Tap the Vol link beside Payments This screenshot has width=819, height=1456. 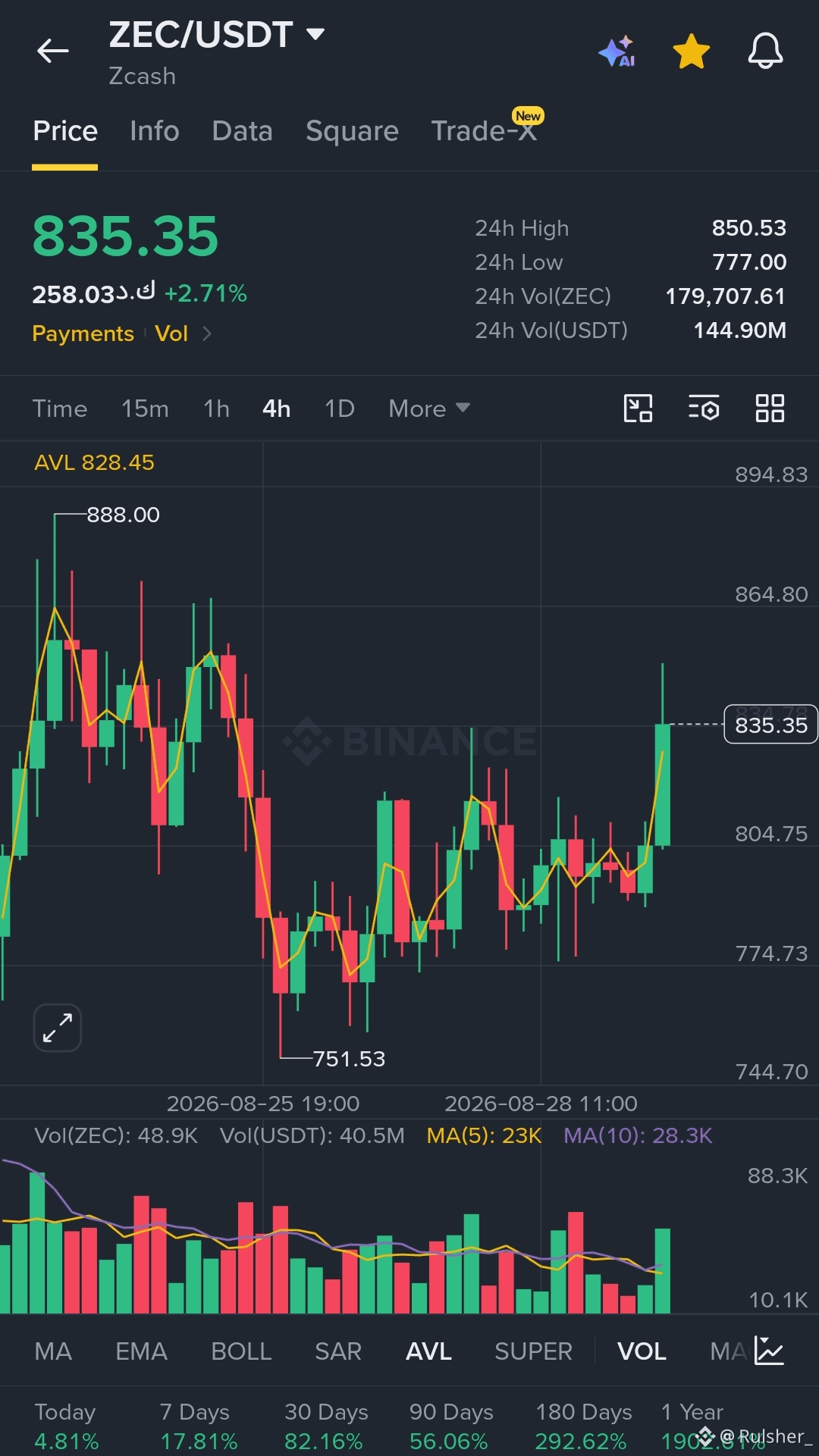[x=171, y=333]
